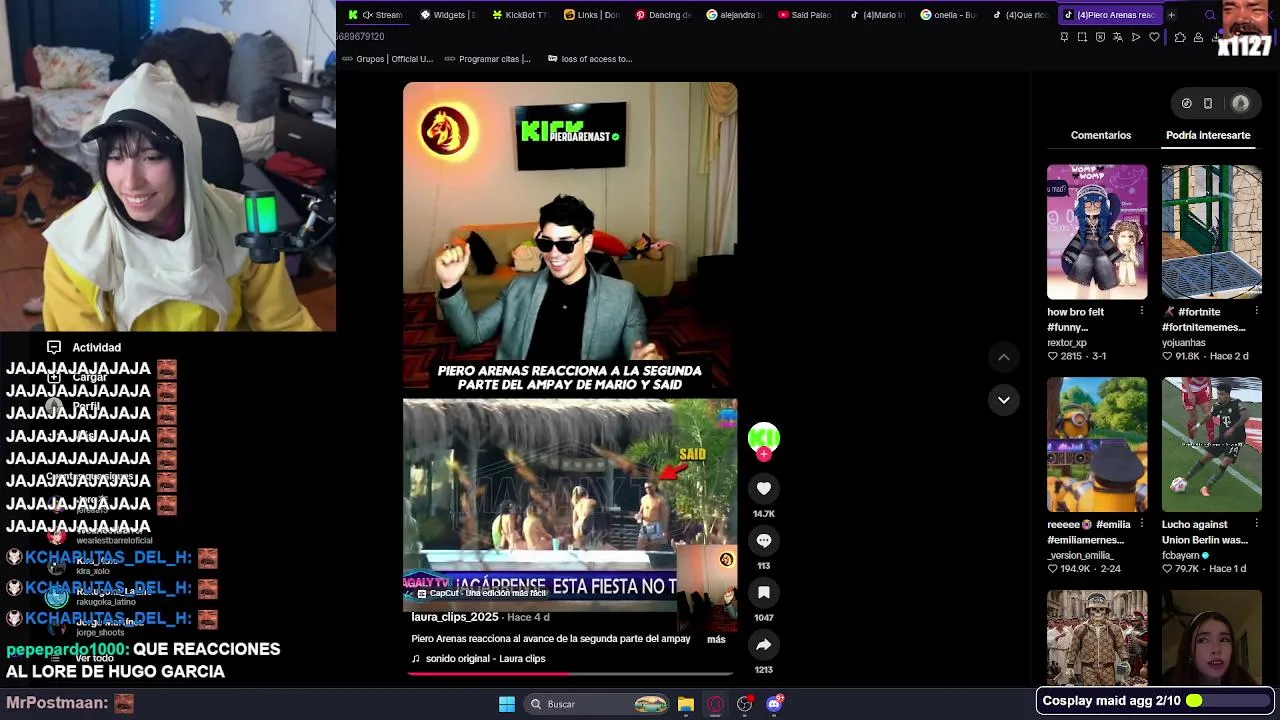Open Opera GX from taskbar
The height and width of the screenshot is (720, 1280).
[x=715, y=704]
